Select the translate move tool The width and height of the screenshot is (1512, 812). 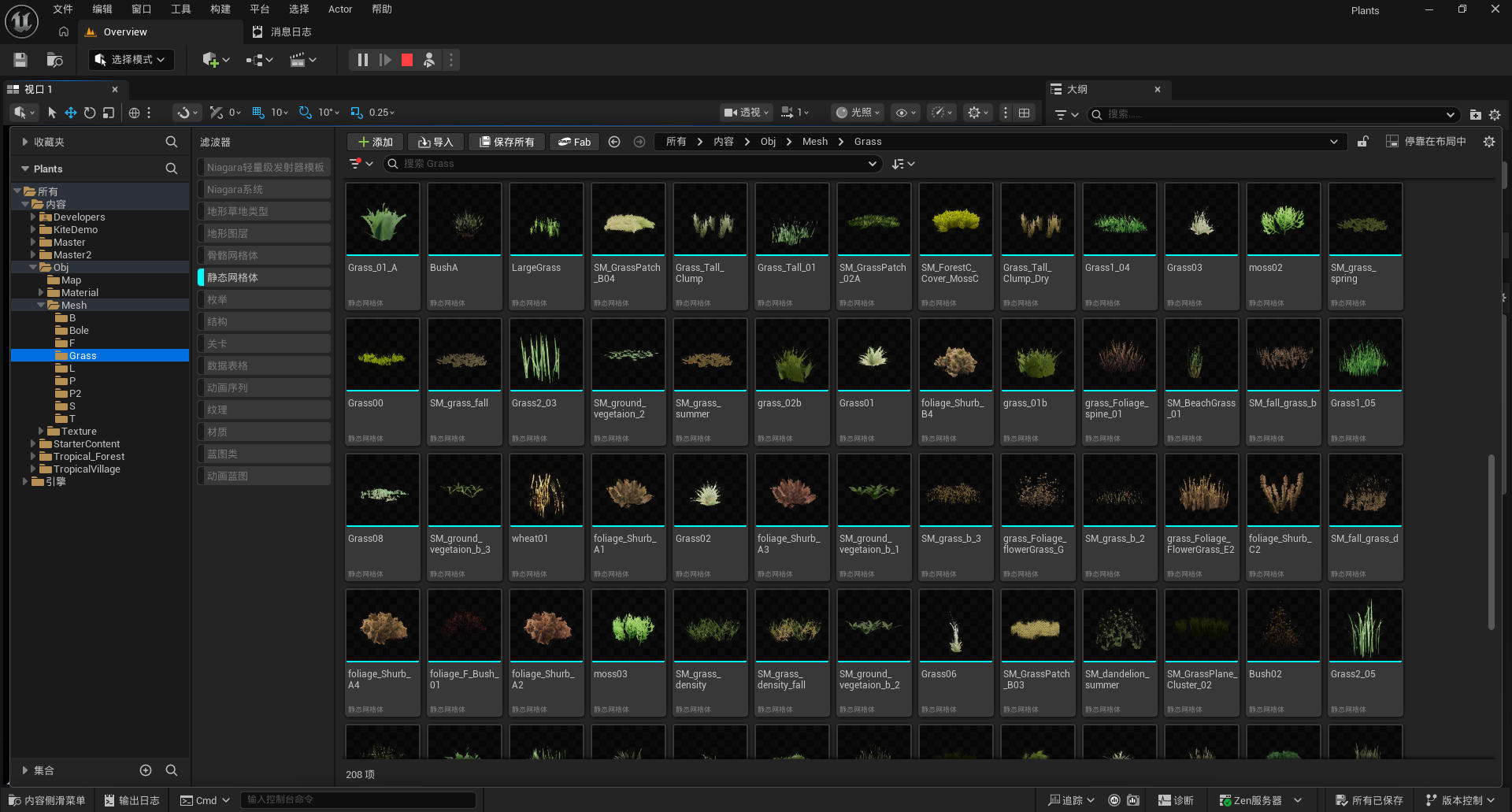coord(71,113)
